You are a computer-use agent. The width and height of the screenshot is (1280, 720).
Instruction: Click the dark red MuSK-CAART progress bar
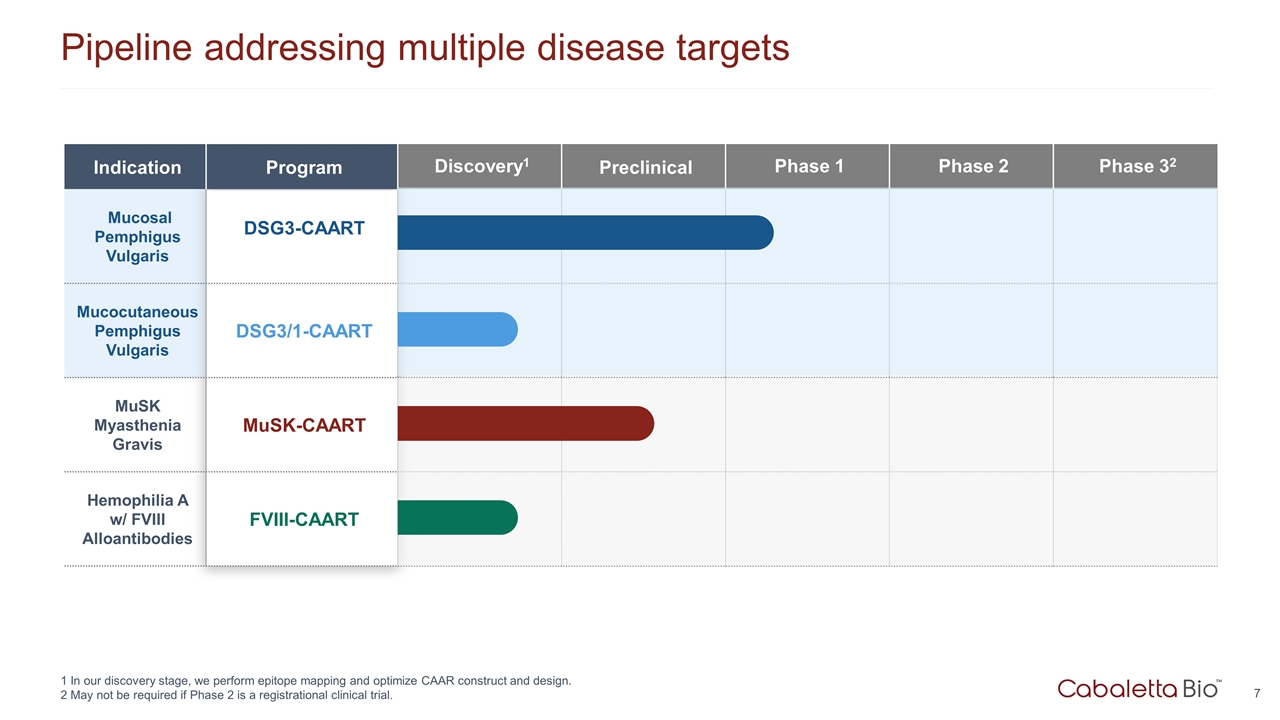tap(525, 424)
